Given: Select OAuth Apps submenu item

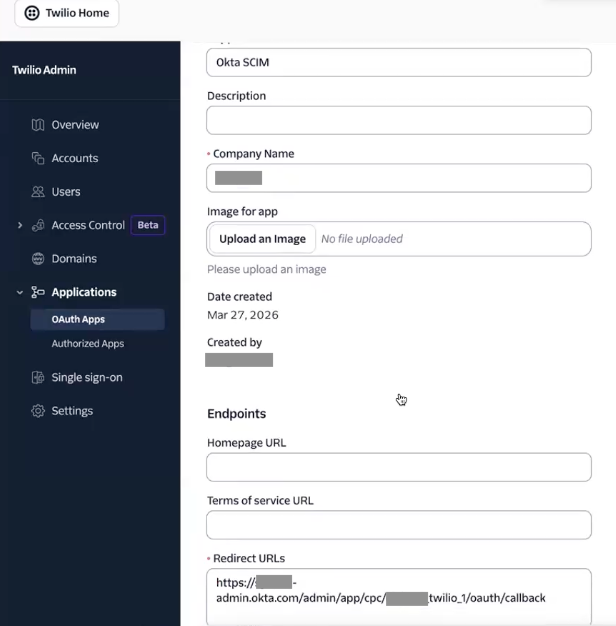Looking at the screenshot, I should tap(97, 319).
